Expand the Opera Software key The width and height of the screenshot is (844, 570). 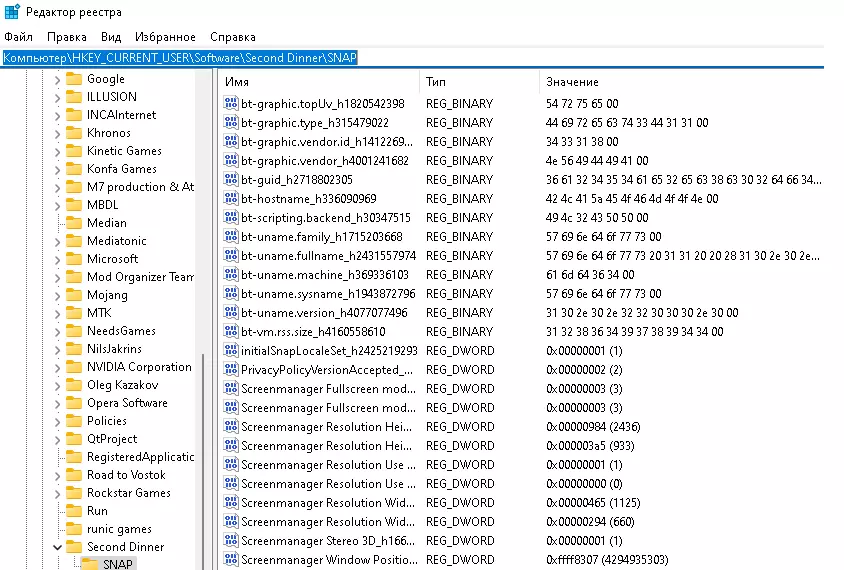coord(57,404)
